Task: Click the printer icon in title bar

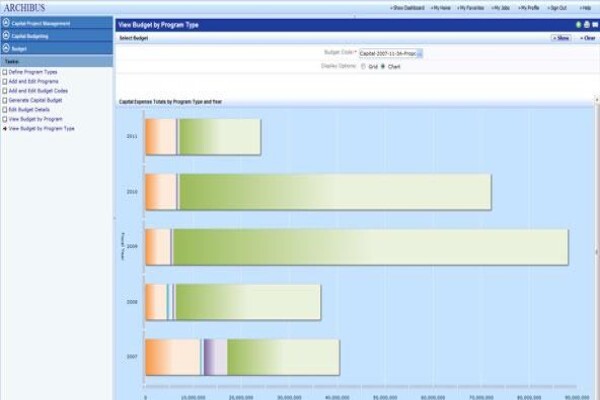Action: point(587,25)
